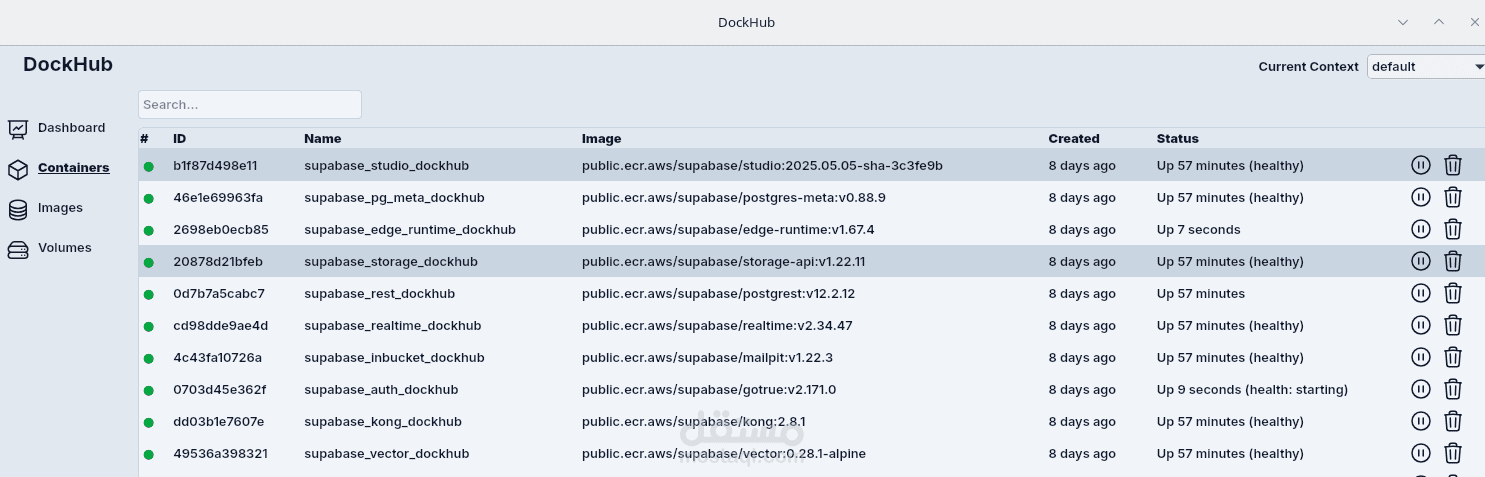Pause the supabase_edge_runtime_dockhub container

tap(1421, 229)
